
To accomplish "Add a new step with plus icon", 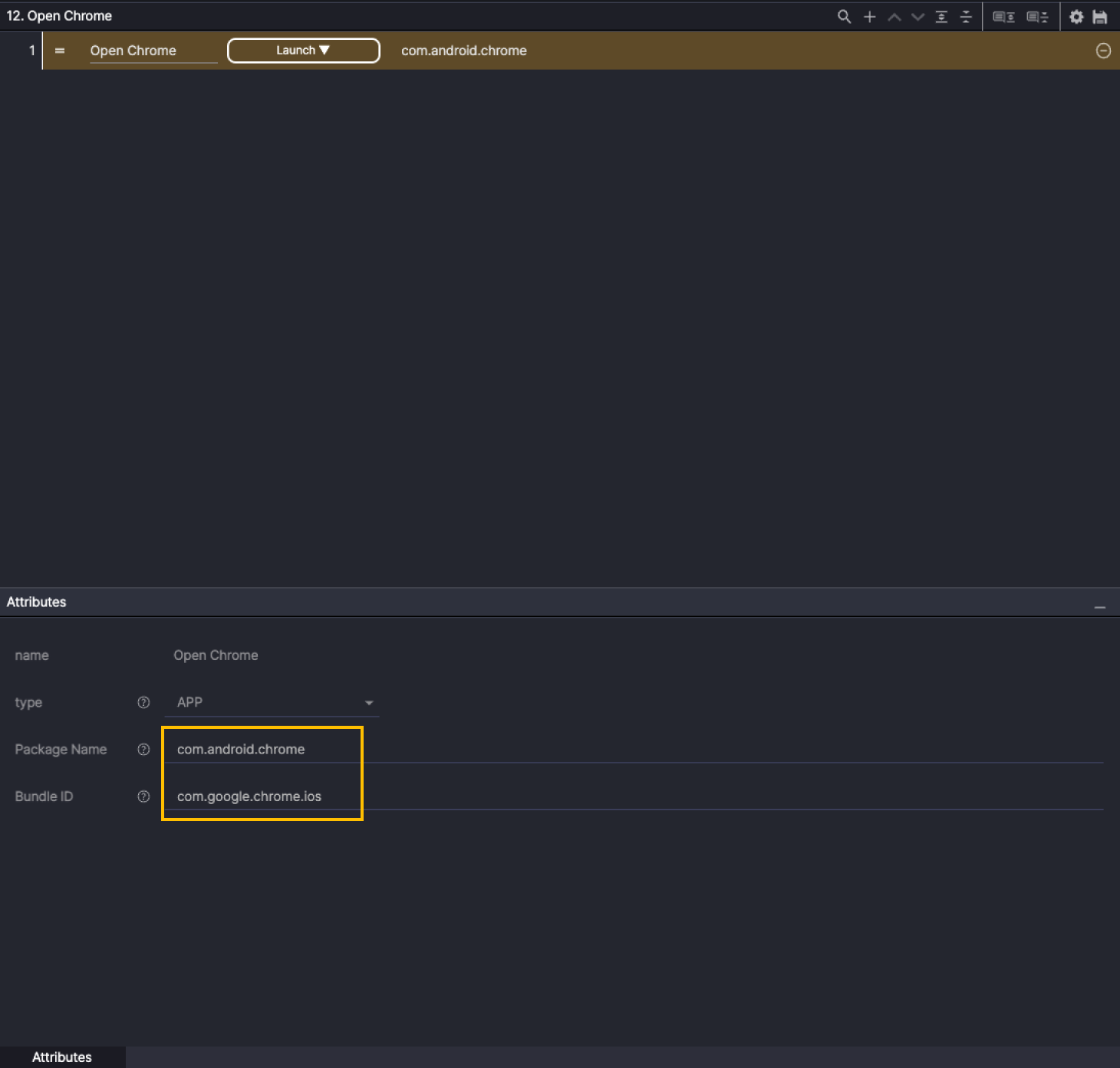I will point(869,16).
